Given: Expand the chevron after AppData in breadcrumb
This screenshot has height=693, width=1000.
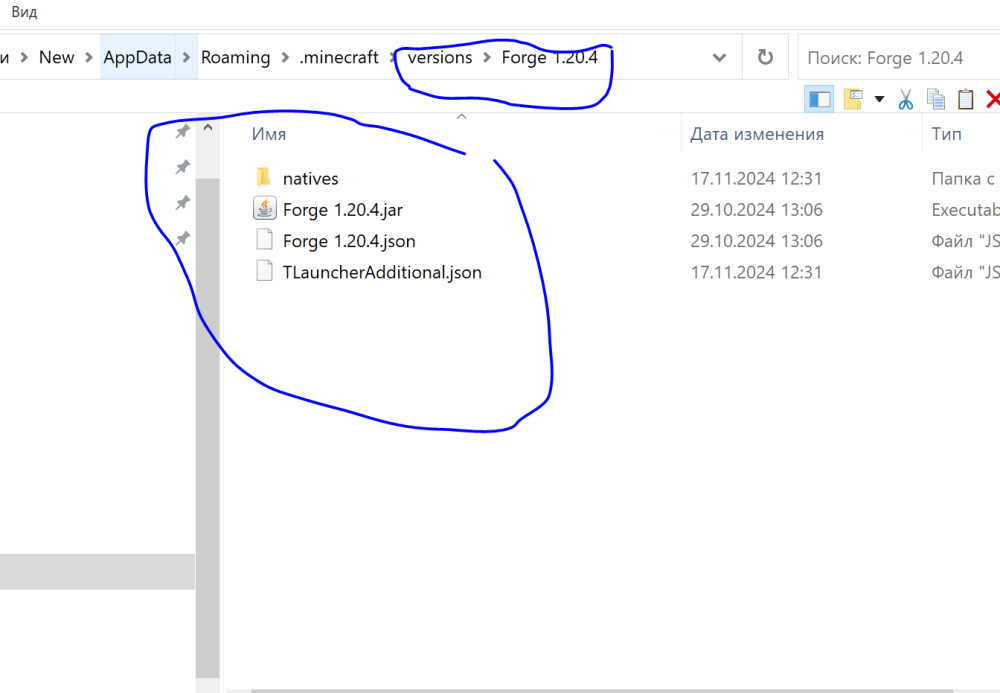Looking at the screenshot, I should point(186,57).
